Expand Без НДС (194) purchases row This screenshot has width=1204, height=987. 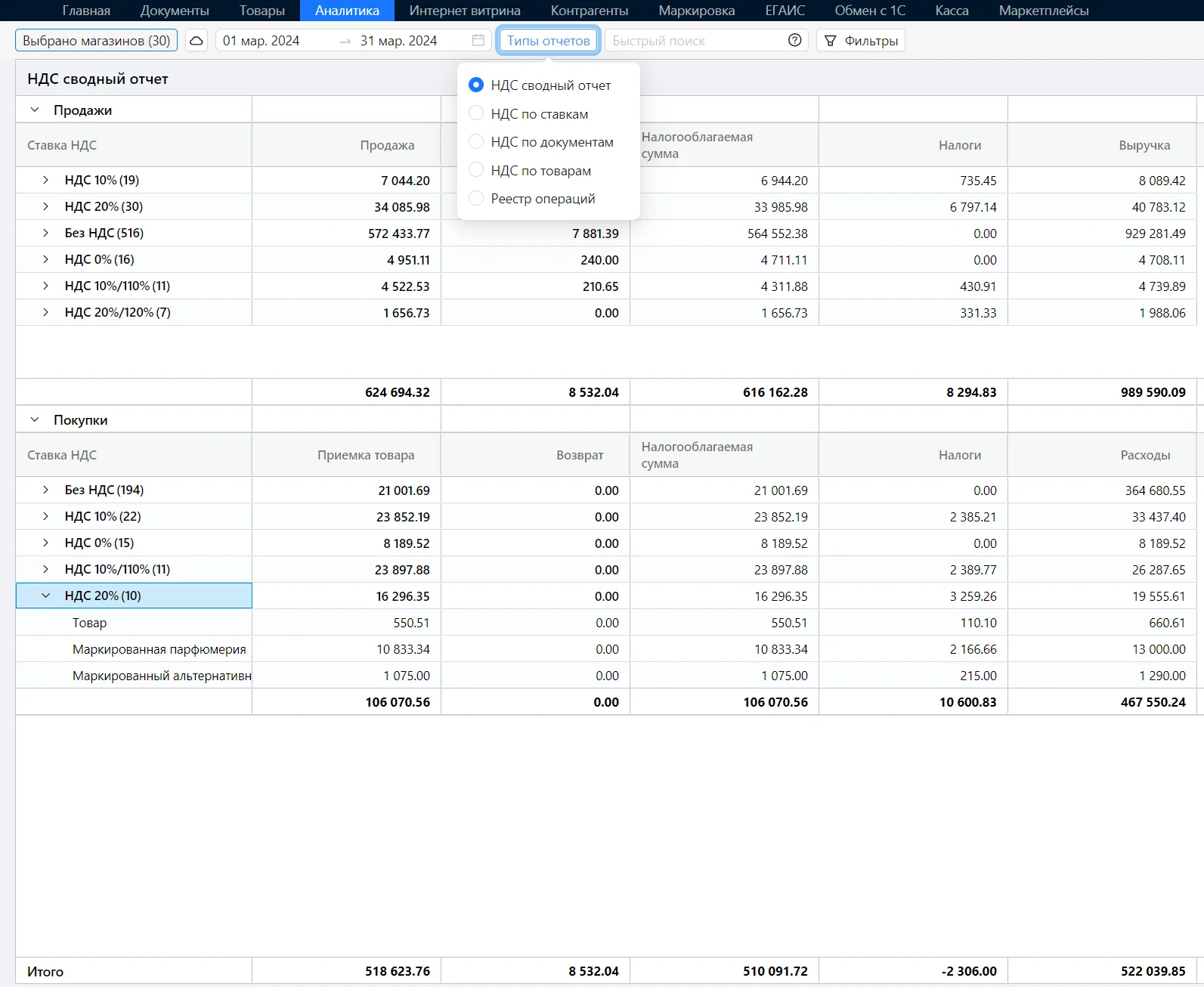pyautogui.click(x=45, y=490)
